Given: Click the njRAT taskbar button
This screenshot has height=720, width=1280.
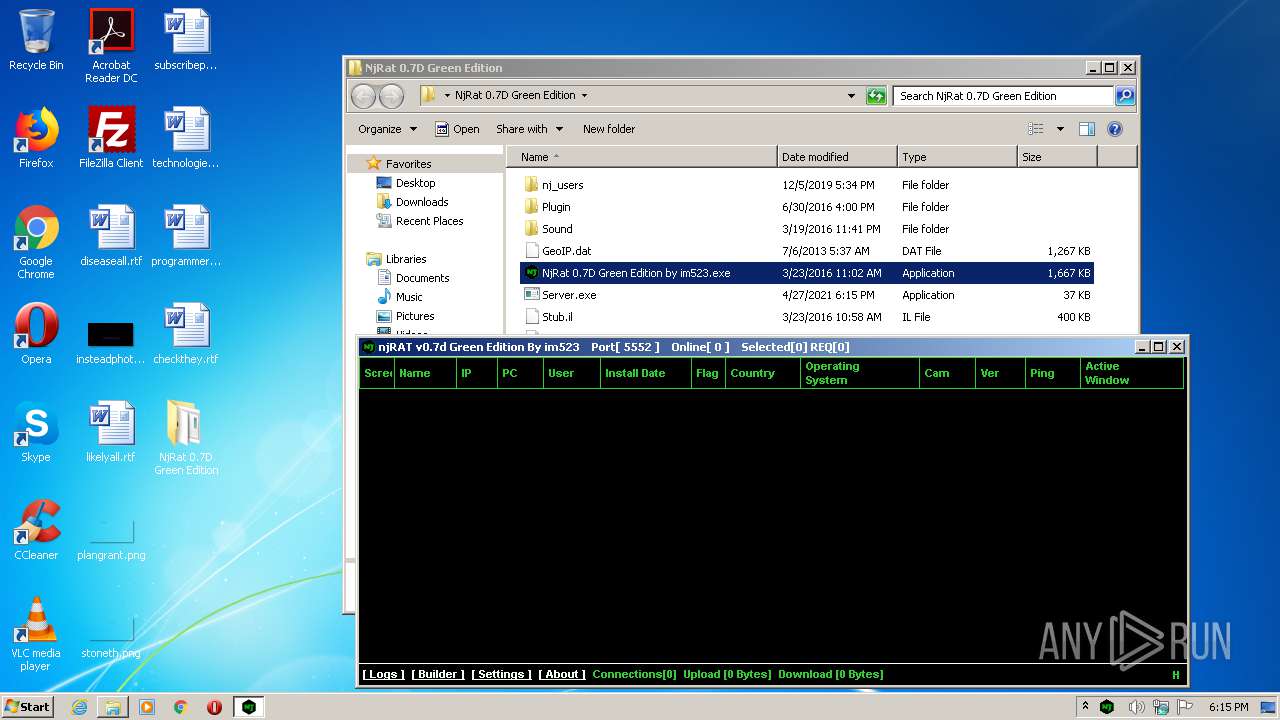Looking at the screenshot, I should click(x=248, y=707).
